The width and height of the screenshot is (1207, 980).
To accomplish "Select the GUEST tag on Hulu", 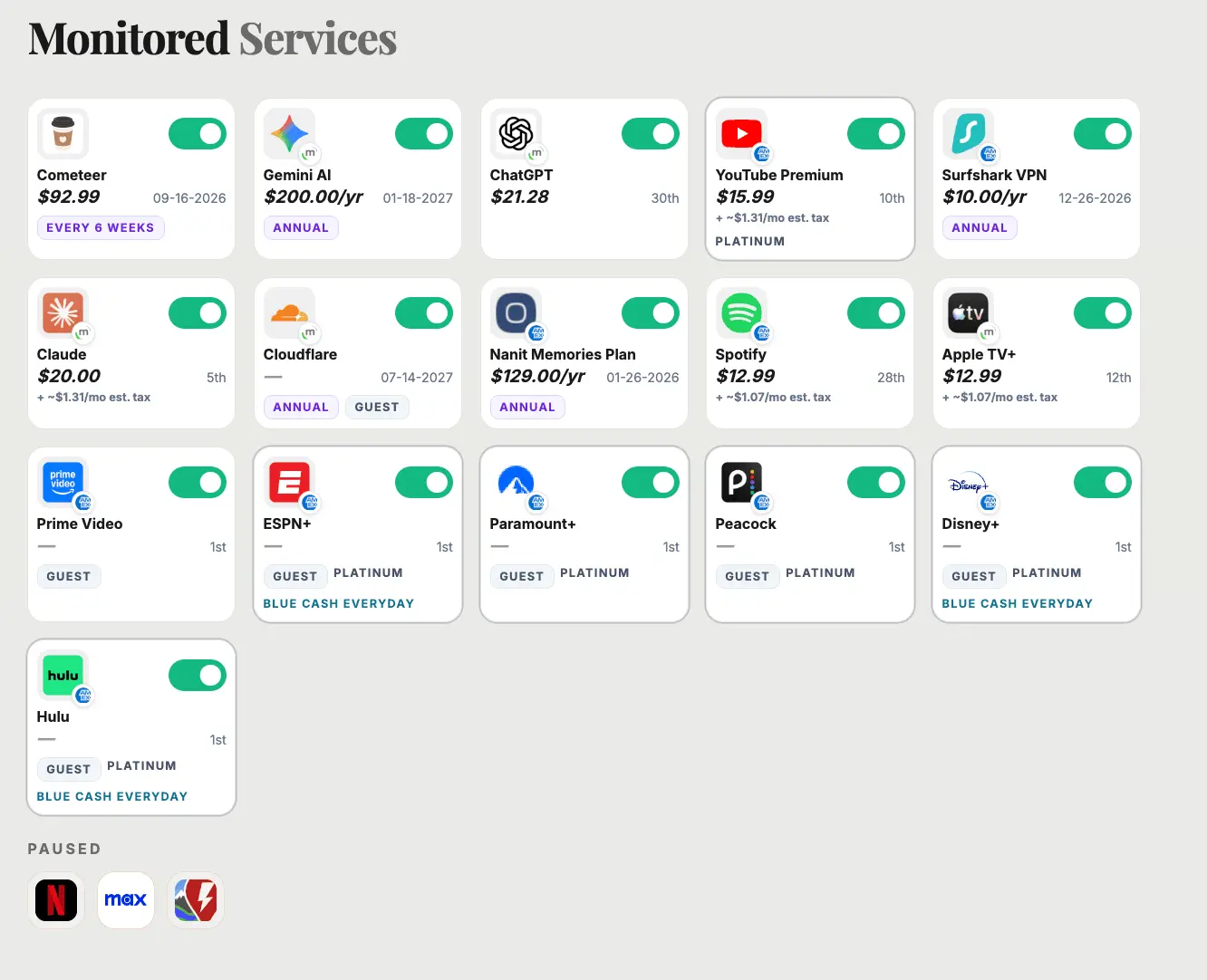I will (69, 769).
